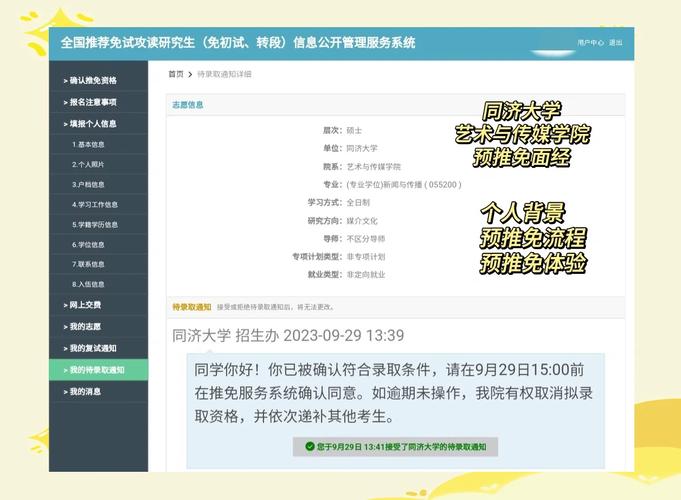Viewport: 681px width, 500px height.
Task: Select highlighted 我的待录取通知 entry
Action: pyautogui.click(x=98, y=370)
